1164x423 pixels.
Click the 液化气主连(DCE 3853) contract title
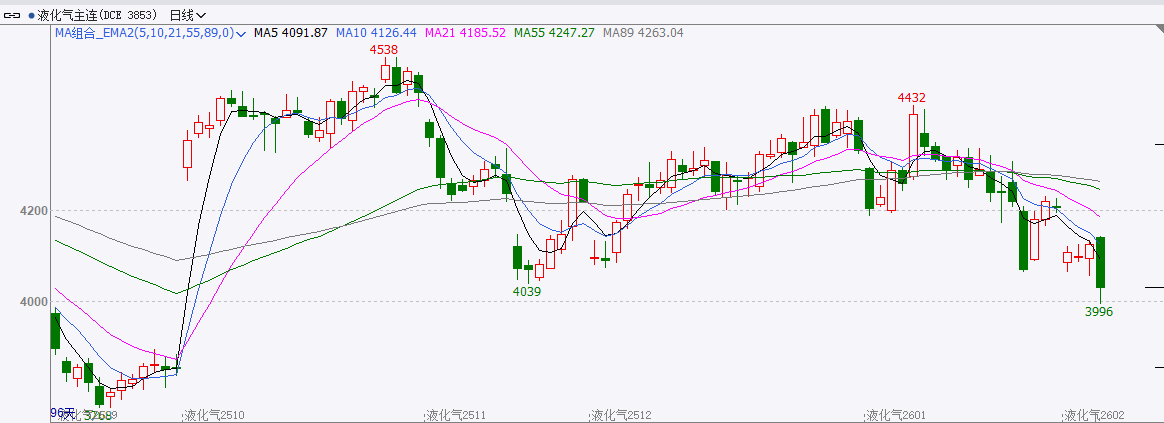(98, 15)
